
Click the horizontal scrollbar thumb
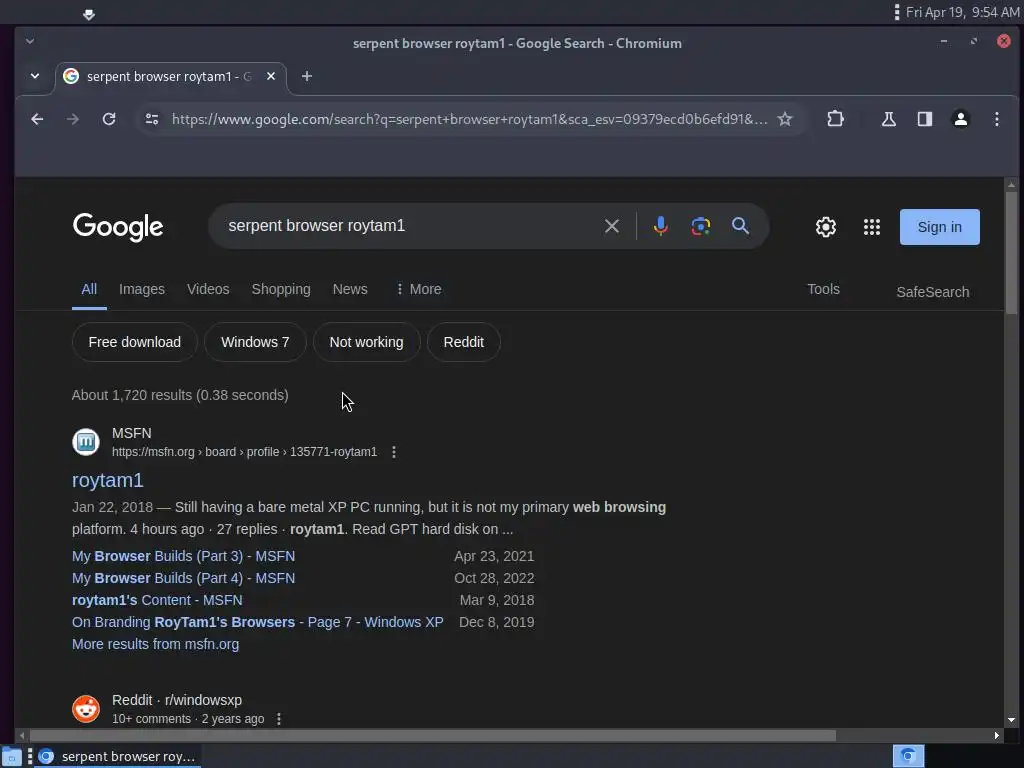[432, 735]
